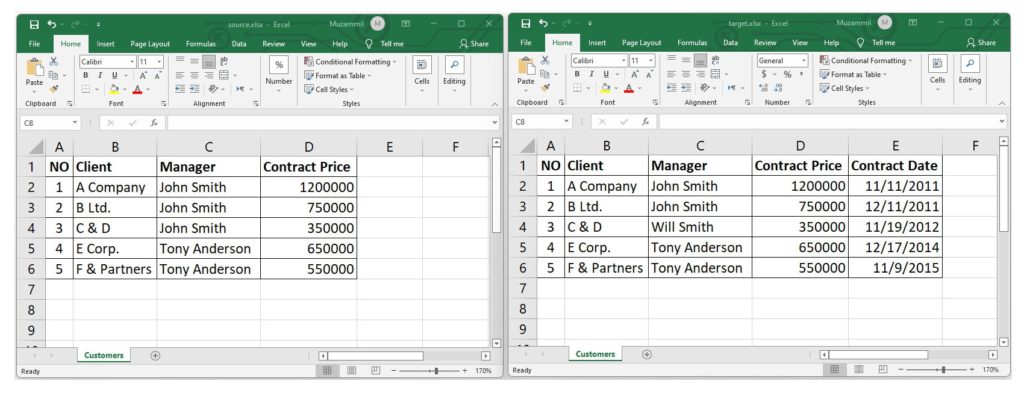The image size is (1024, 393).
Task: Click Percent Style icon in target.xlsx Number group
Action: click(787, 74)
